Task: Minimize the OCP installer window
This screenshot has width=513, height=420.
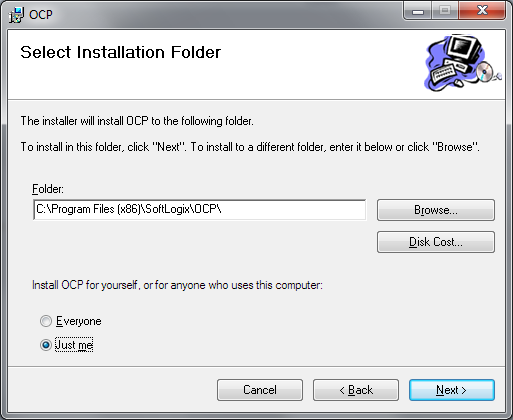Action: pos(418,11)
